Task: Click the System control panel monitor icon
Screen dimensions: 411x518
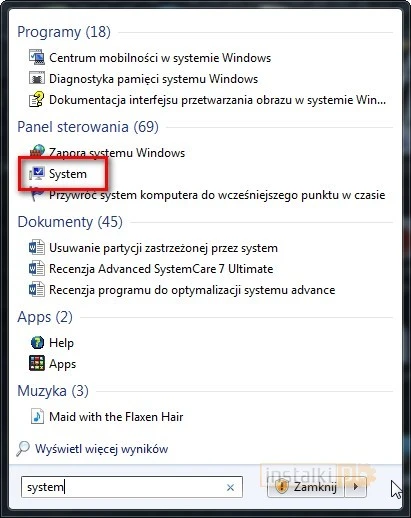Action: [37, 173]
